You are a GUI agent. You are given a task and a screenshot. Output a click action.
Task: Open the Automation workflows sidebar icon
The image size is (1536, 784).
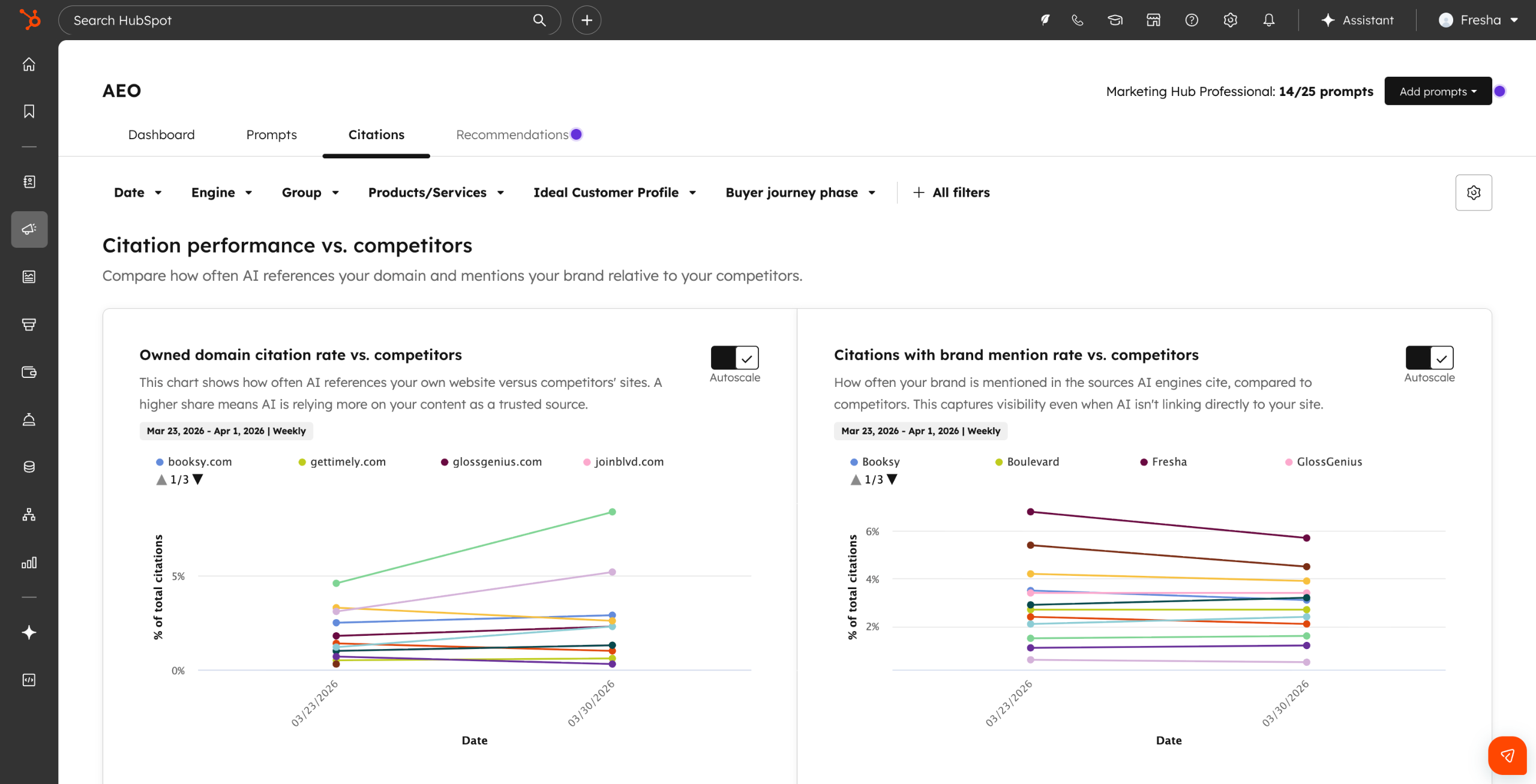coord(29,515)
